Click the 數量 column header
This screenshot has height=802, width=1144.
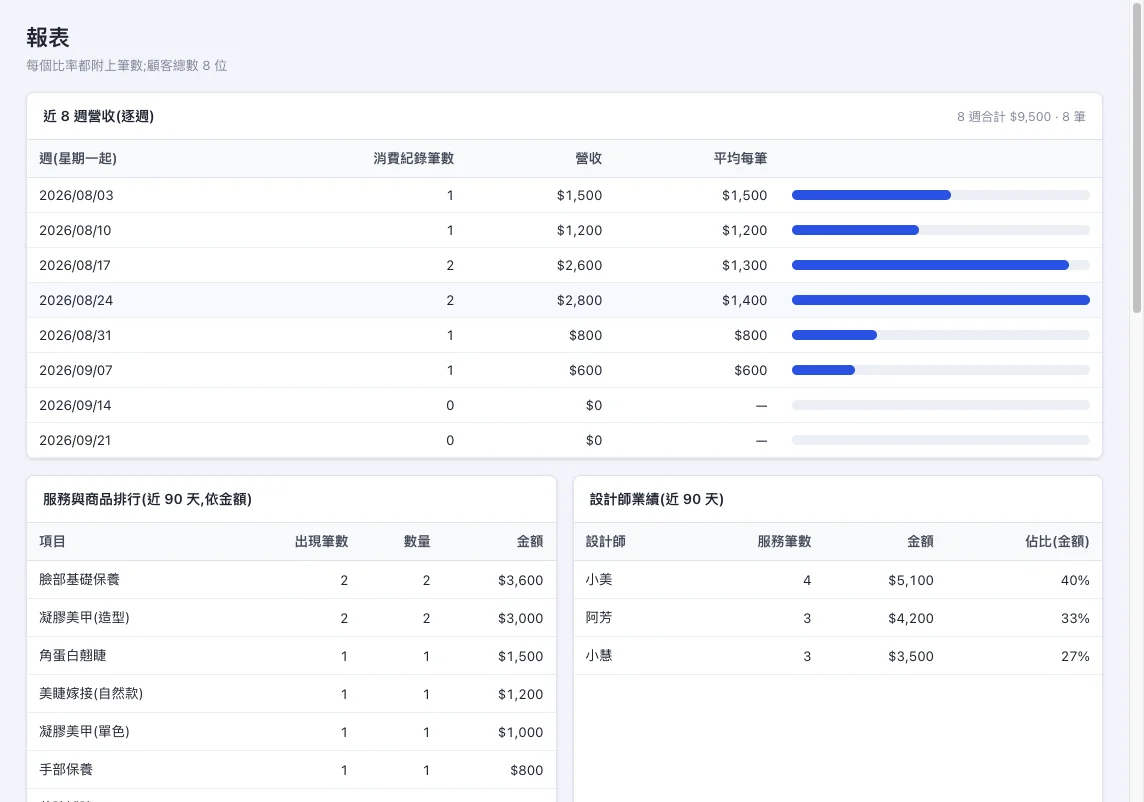(417, 541)
